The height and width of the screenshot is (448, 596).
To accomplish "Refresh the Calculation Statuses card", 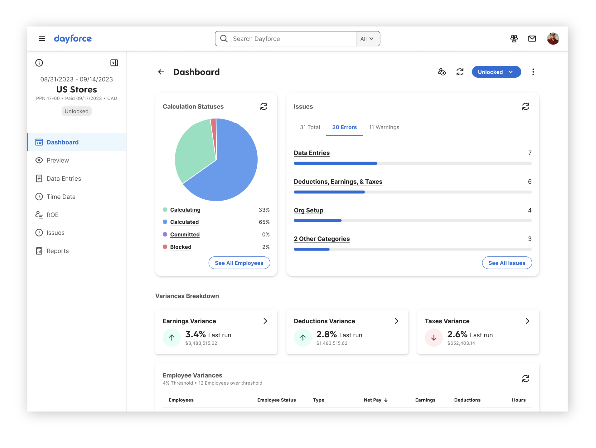I will pos(263,106).
